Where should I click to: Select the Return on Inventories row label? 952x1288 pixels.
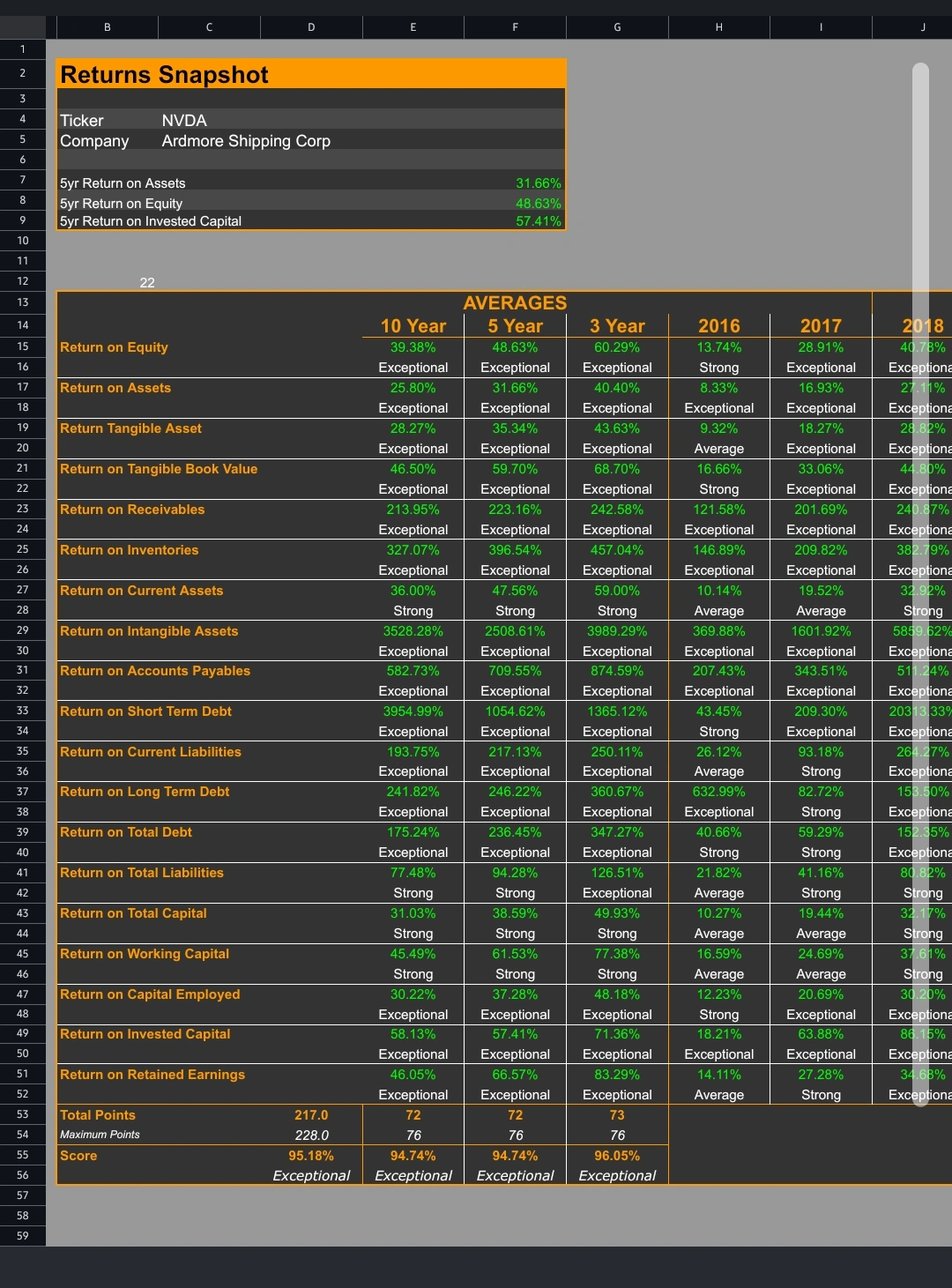point(130,550)
